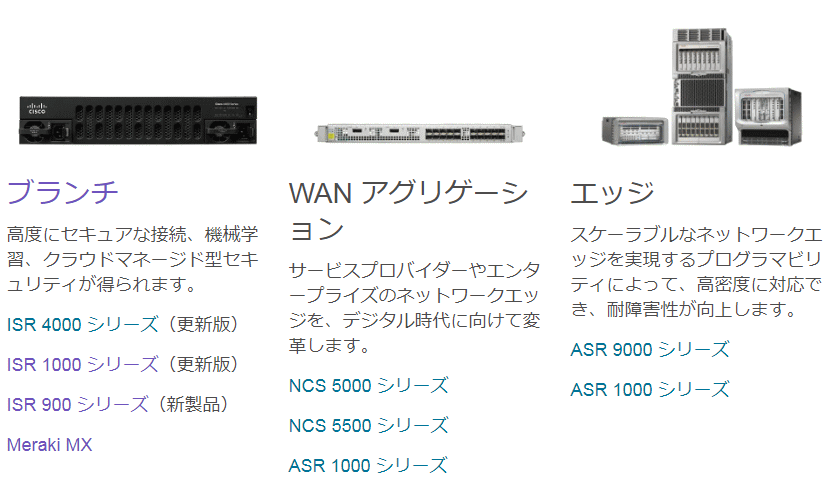Open the ブランチ heading link
Screen dimensions: 824x483
pyautogui.click(x=63, y=192)
